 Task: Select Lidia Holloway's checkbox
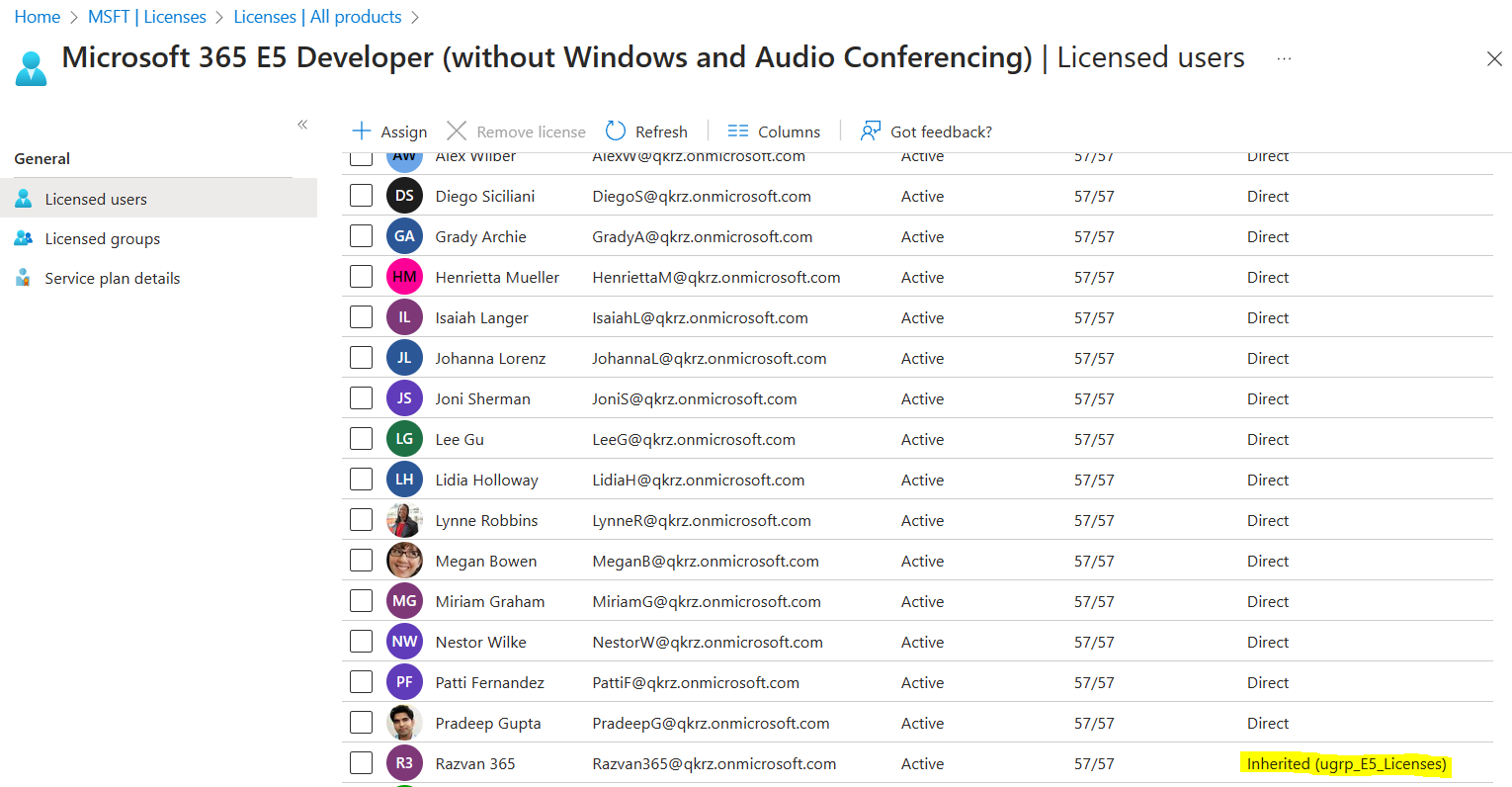click(361, 479)
